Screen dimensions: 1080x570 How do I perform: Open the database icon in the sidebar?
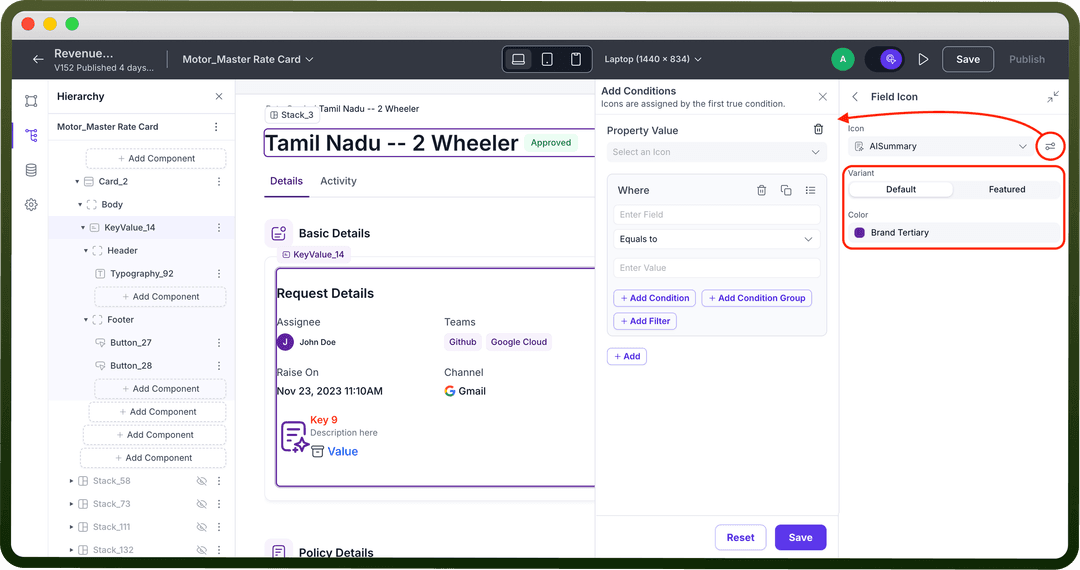[31, 170]
